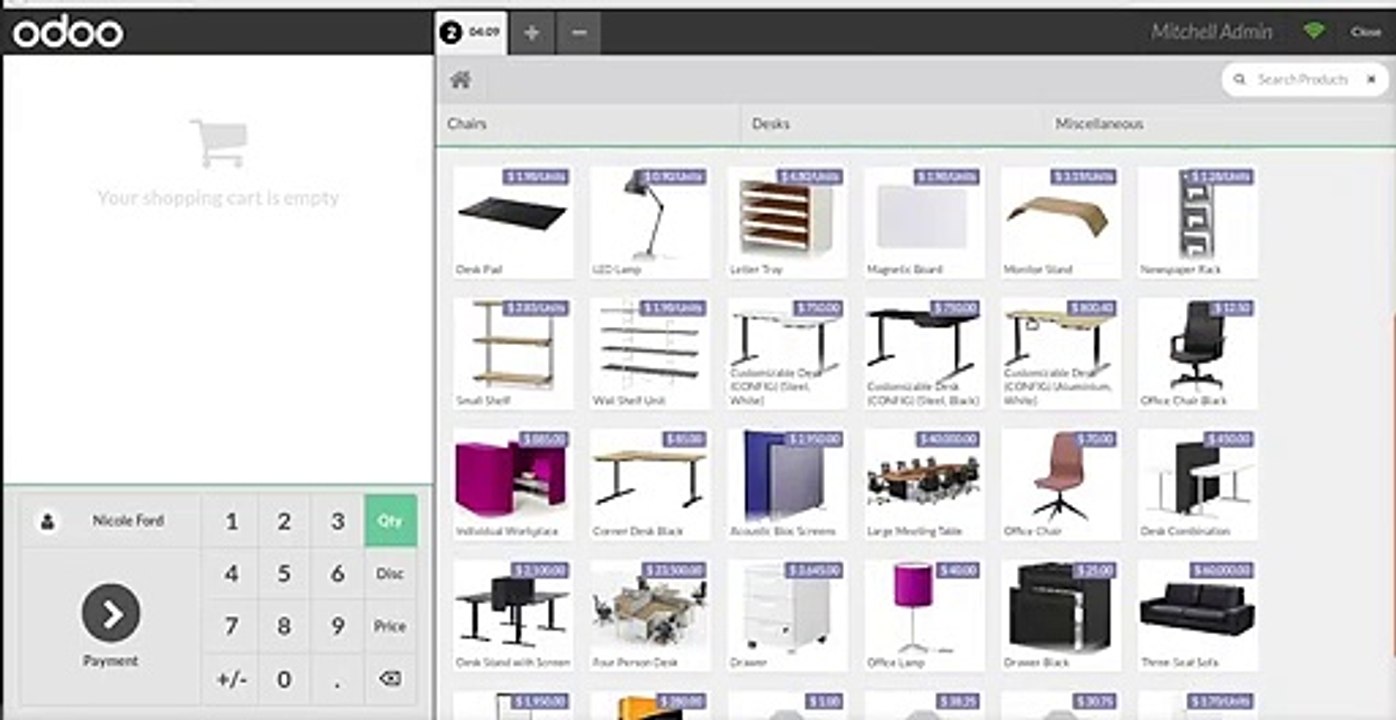Screen dimensions: 1396x720
Task: Click the Odoo logo
Action: (x=68, y=33)
